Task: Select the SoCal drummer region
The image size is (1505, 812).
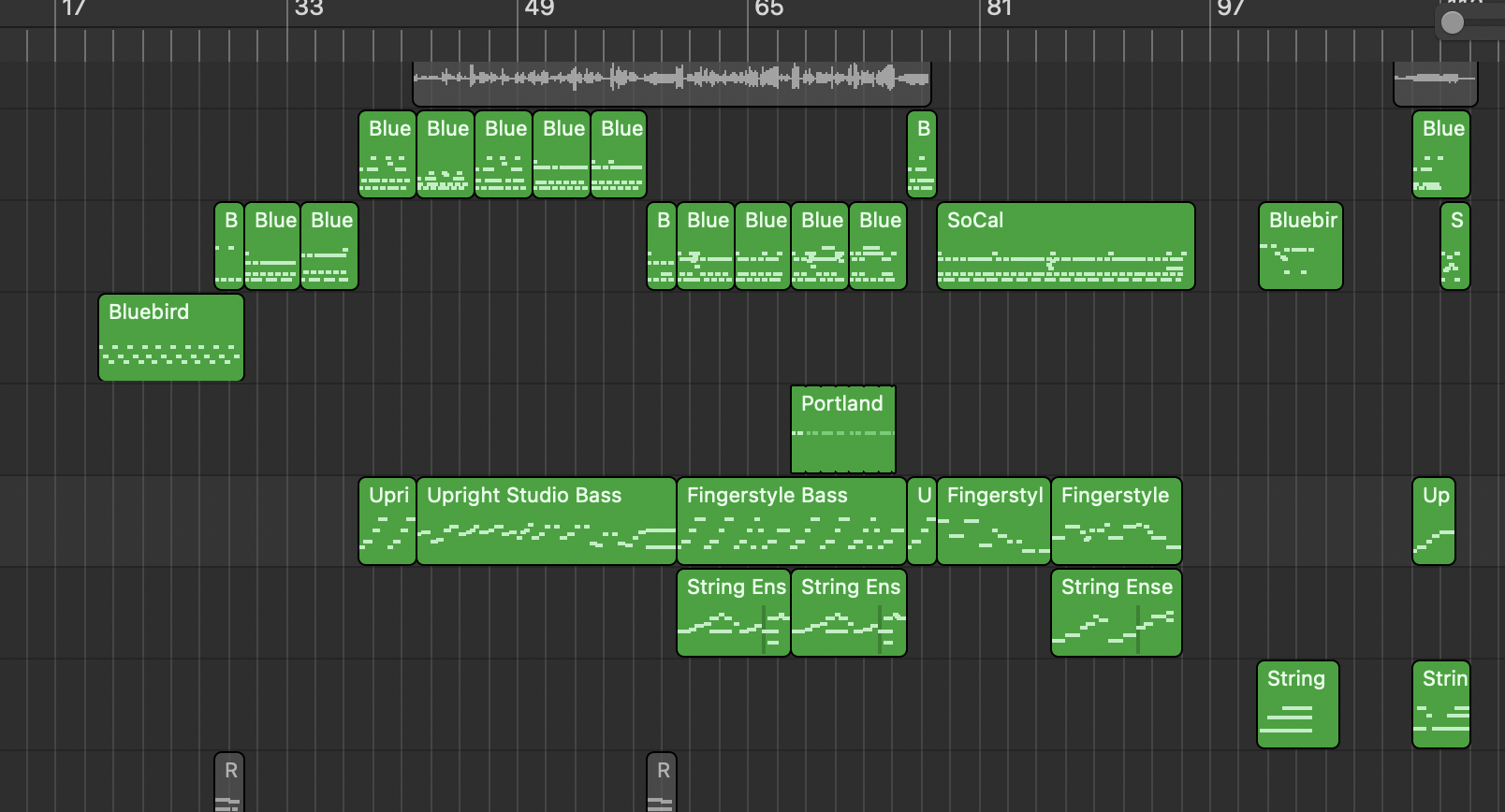Action: pos(1065,247)
